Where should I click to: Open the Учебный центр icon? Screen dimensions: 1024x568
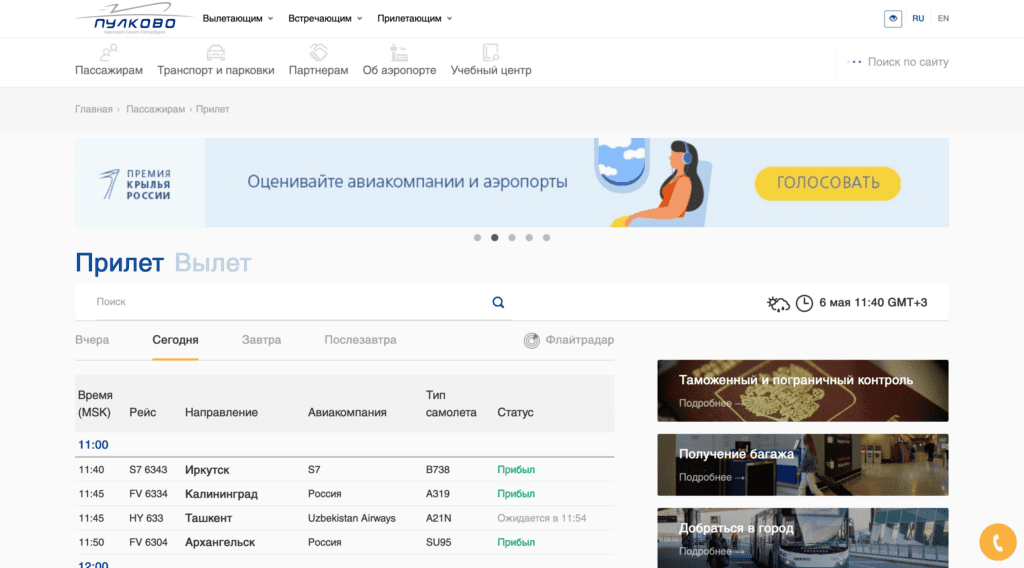pos(490,52)
